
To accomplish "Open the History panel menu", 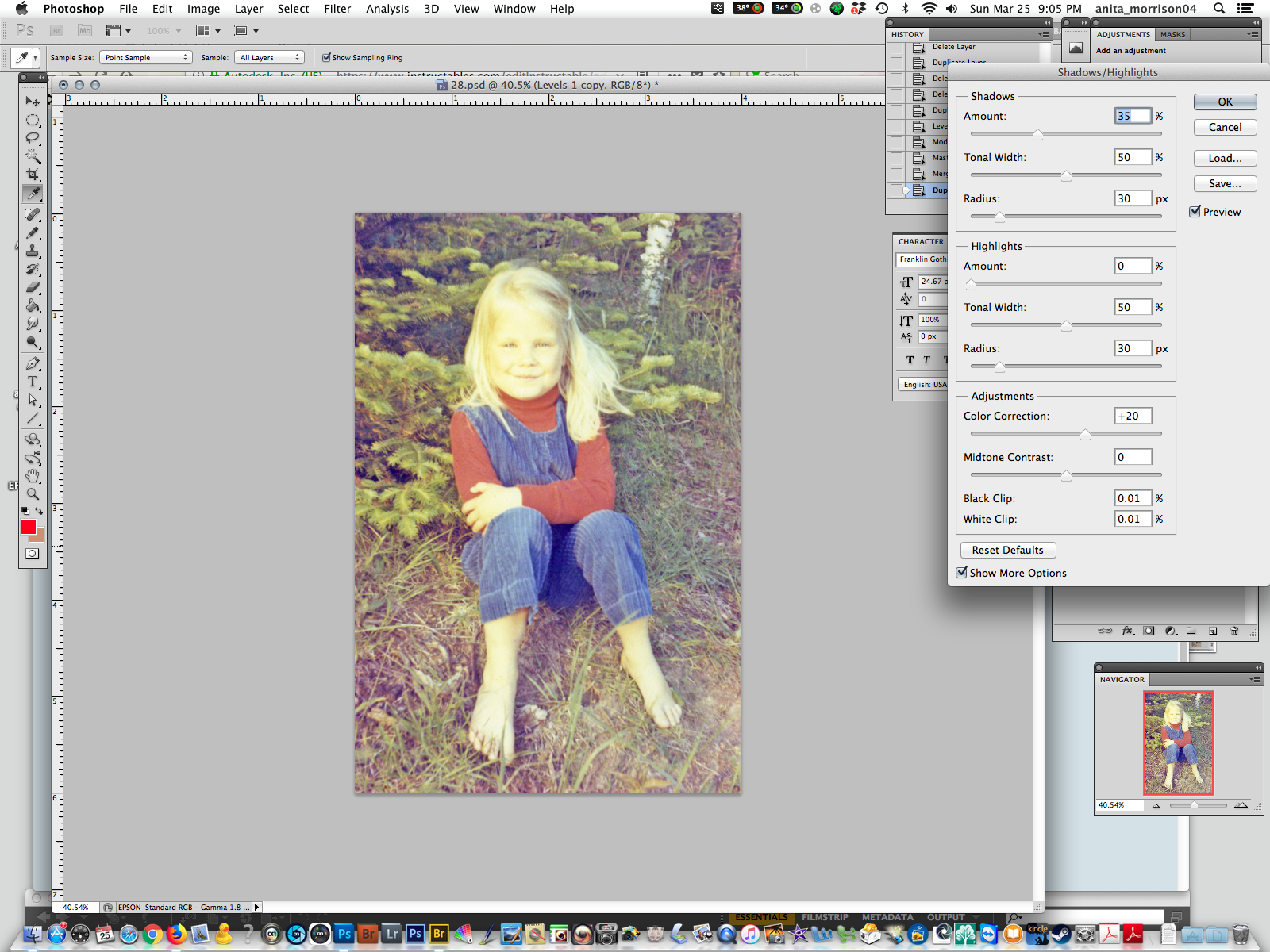I will click(1044, 34).
